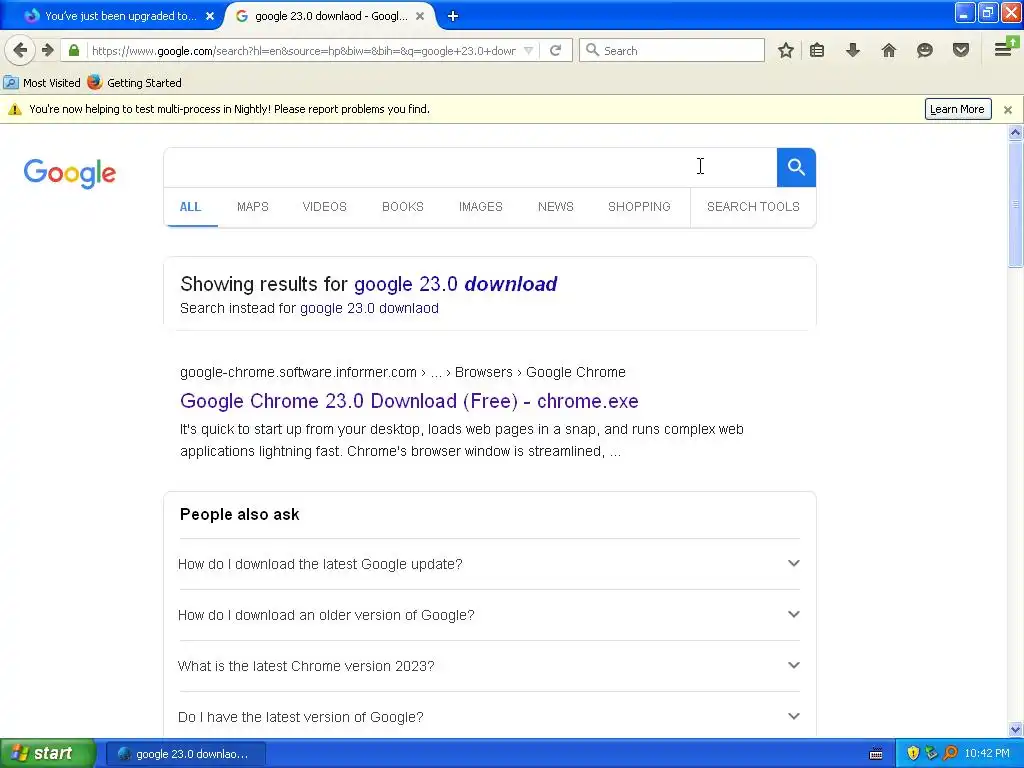Switch to the BOOKS tab
Image resolution: width=1024 pixels, height=768 pixels.
tap(403, 207)
